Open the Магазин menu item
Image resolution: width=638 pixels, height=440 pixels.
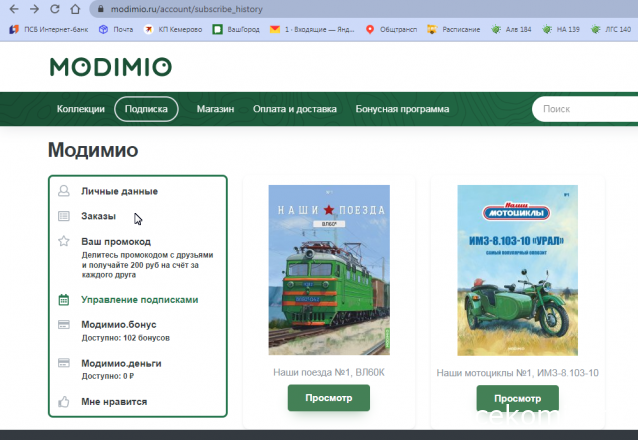(x=215, y=109)
